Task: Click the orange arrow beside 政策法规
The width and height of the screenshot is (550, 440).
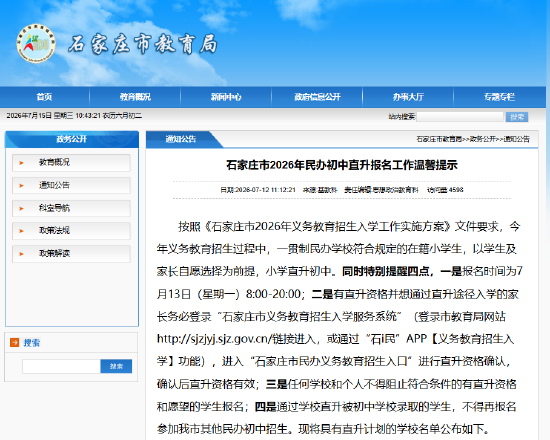Action: pyautogui.click(x=21, y=231)
